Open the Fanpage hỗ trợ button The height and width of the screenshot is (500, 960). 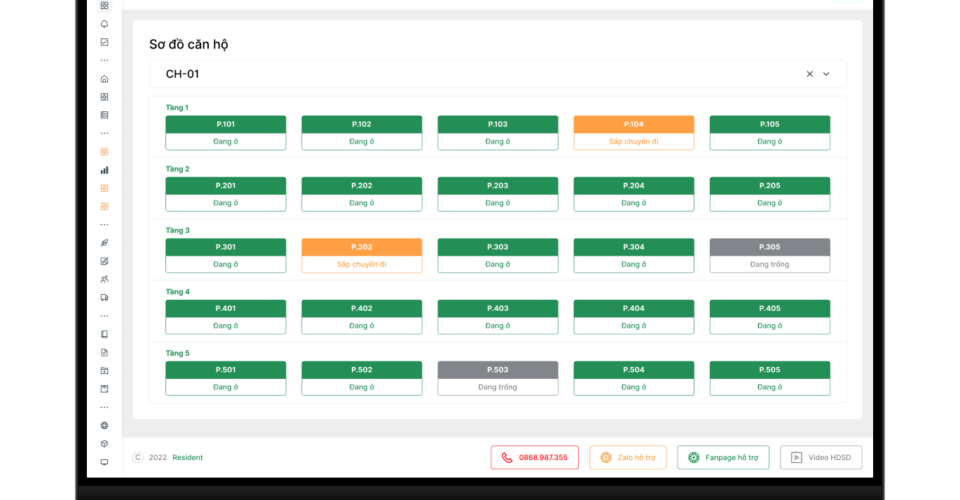723,458
